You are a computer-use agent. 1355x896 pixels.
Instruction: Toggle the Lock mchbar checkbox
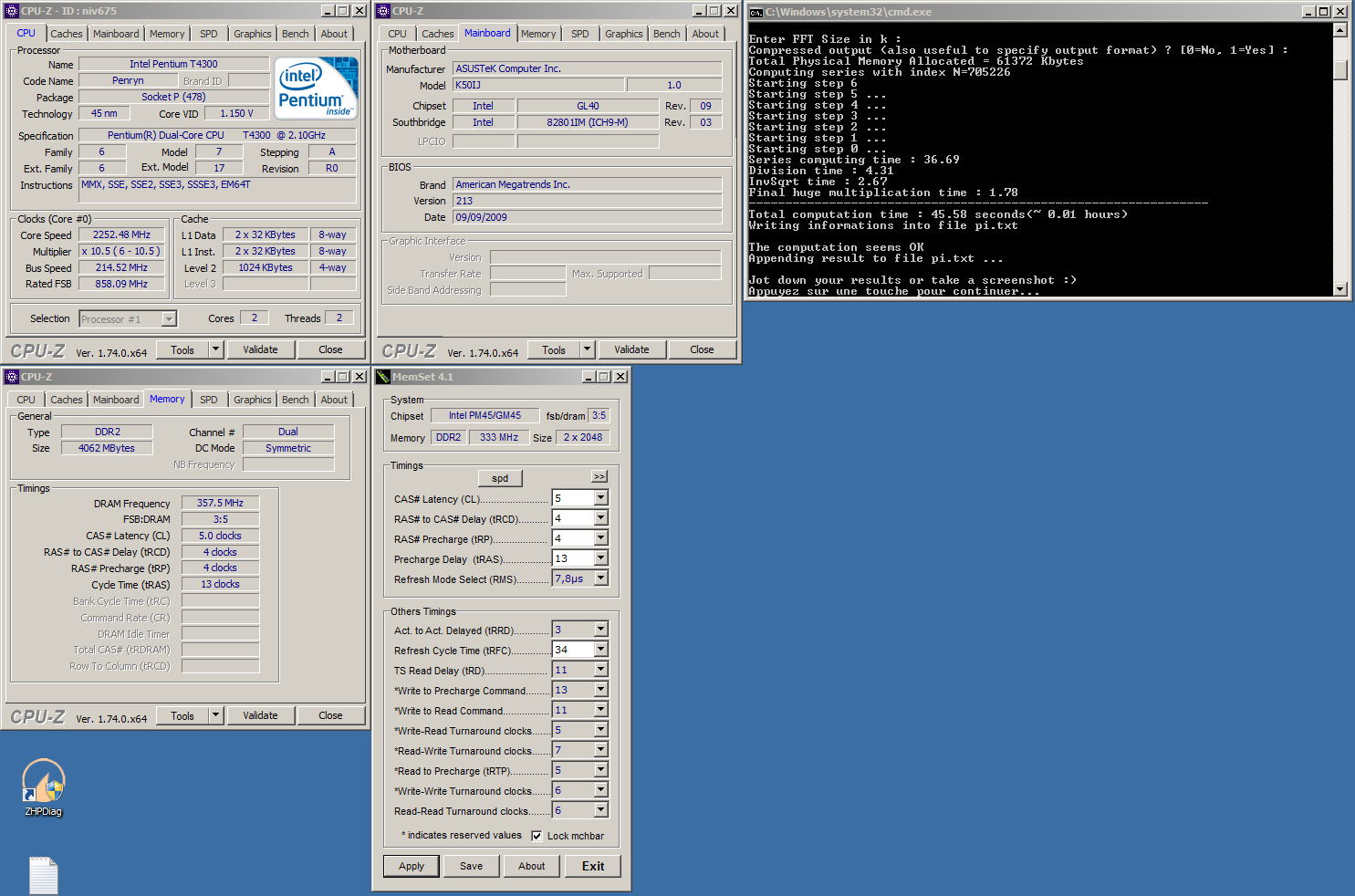(537, 836)
